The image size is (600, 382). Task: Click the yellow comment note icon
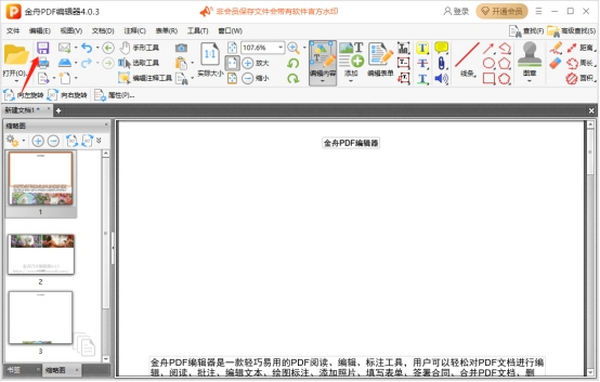[x=441, y=47]
